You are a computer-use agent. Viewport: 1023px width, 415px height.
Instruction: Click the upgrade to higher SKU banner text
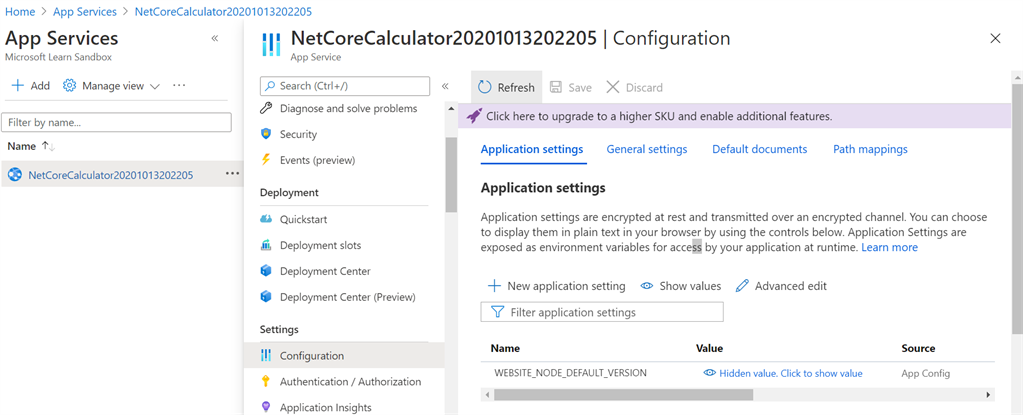(659, 117)
